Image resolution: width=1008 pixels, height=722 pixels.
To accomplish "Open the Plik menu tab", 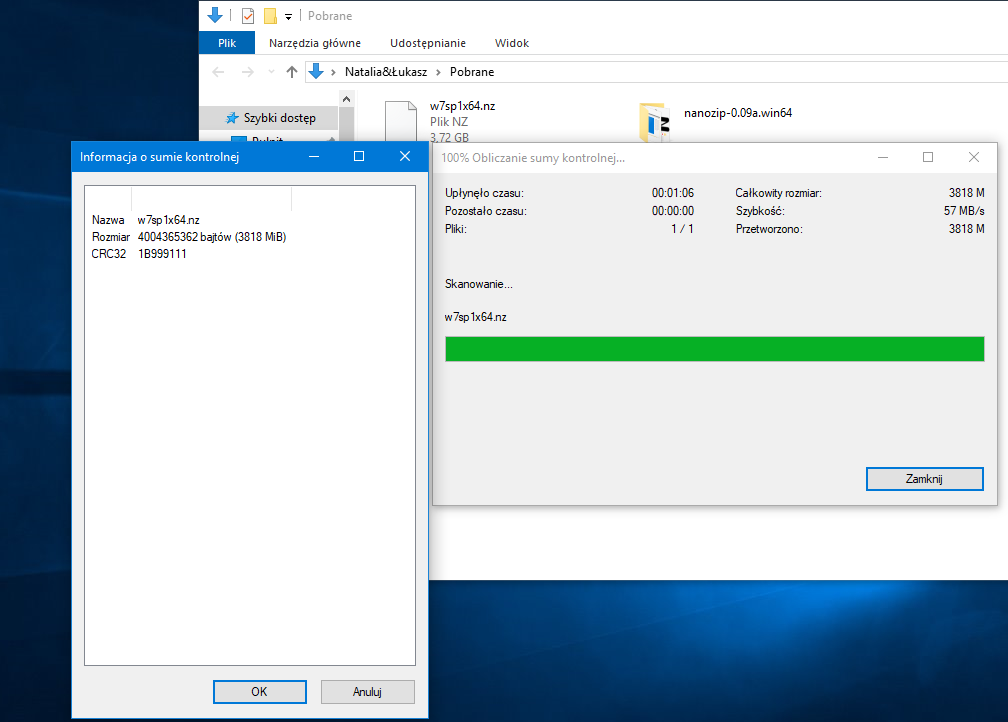I will 225,43.
